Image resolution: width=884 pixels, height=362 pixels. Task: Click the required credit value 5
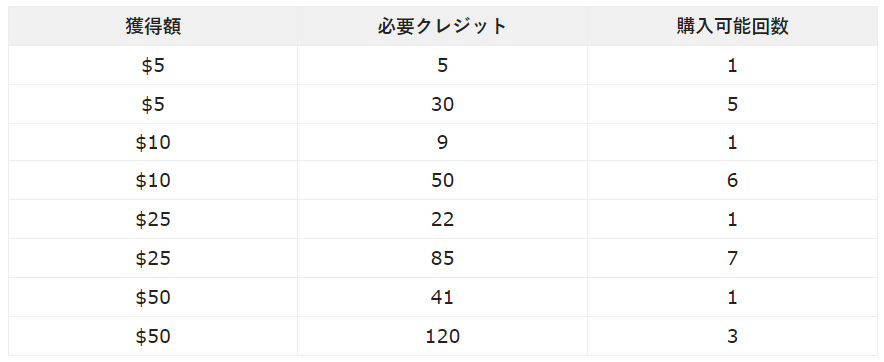(442, 65)
